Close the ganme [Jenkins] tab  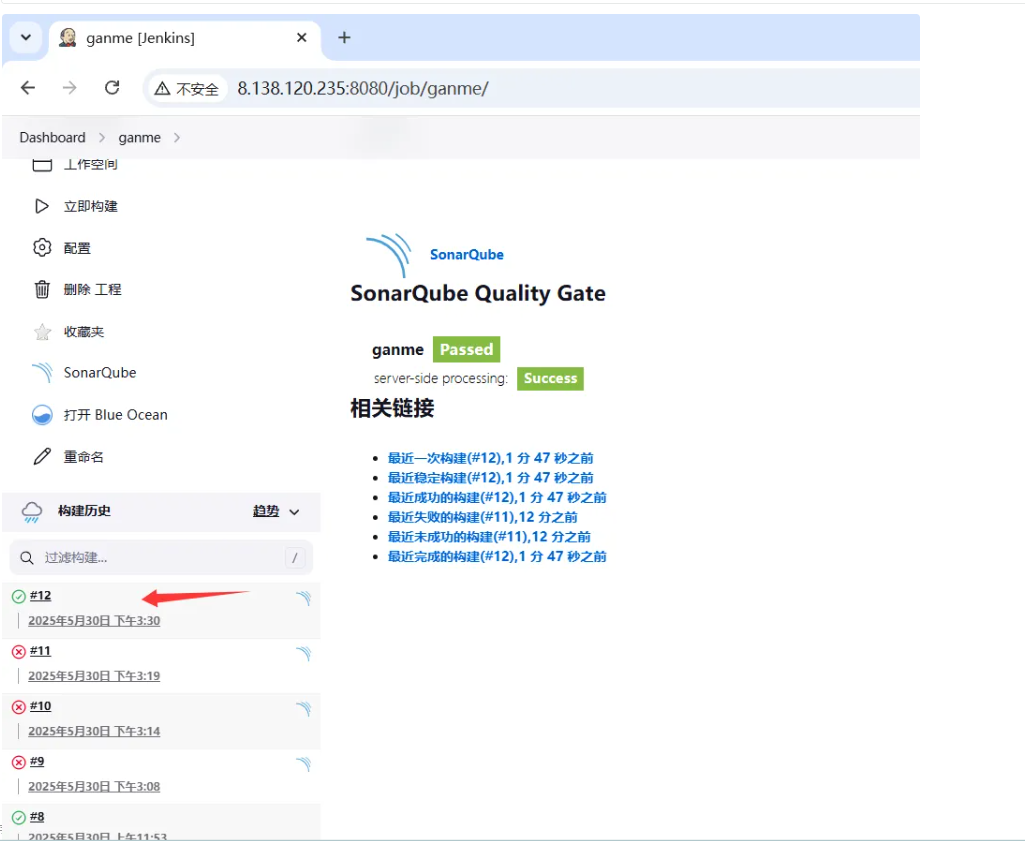click(x=301, y=37)
